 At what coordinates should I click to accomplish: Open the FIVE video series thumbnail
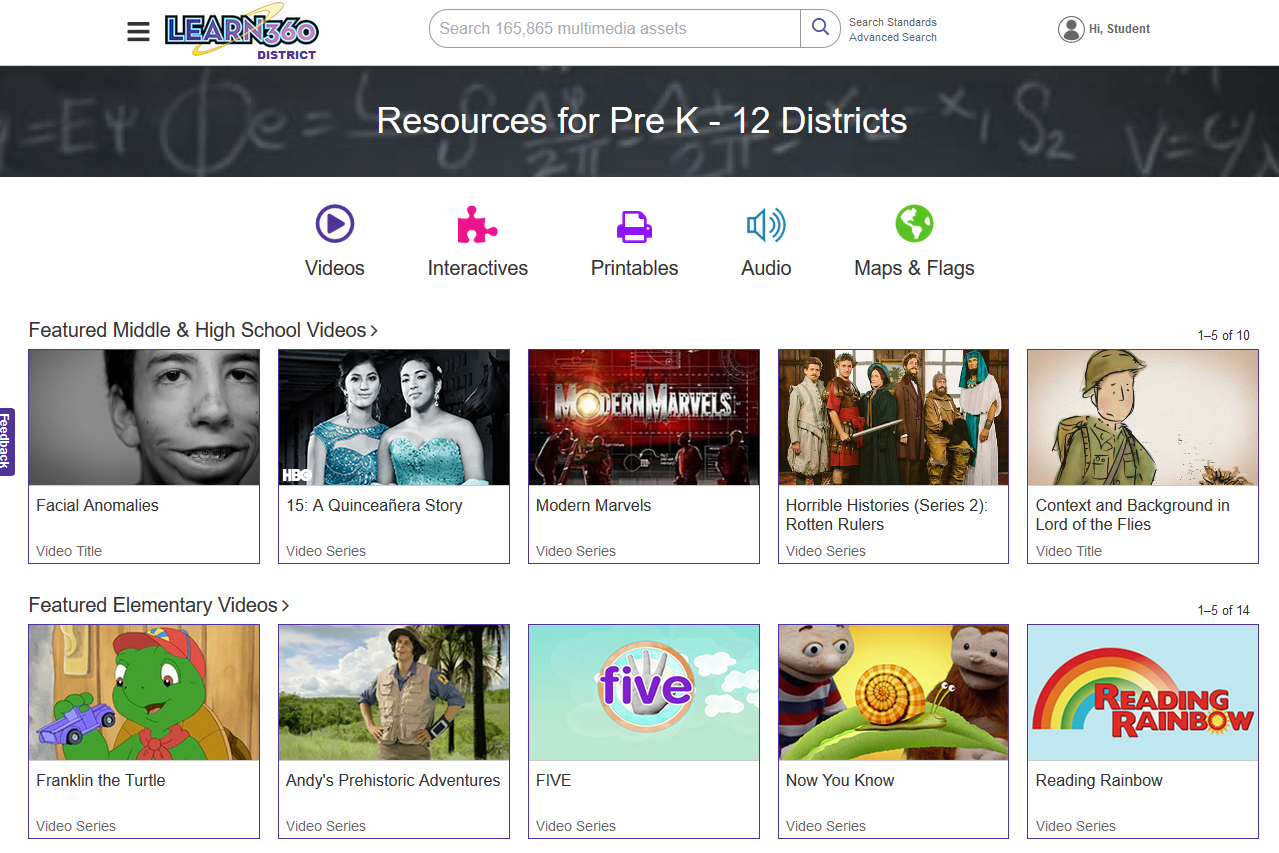[x=644, y=692]
